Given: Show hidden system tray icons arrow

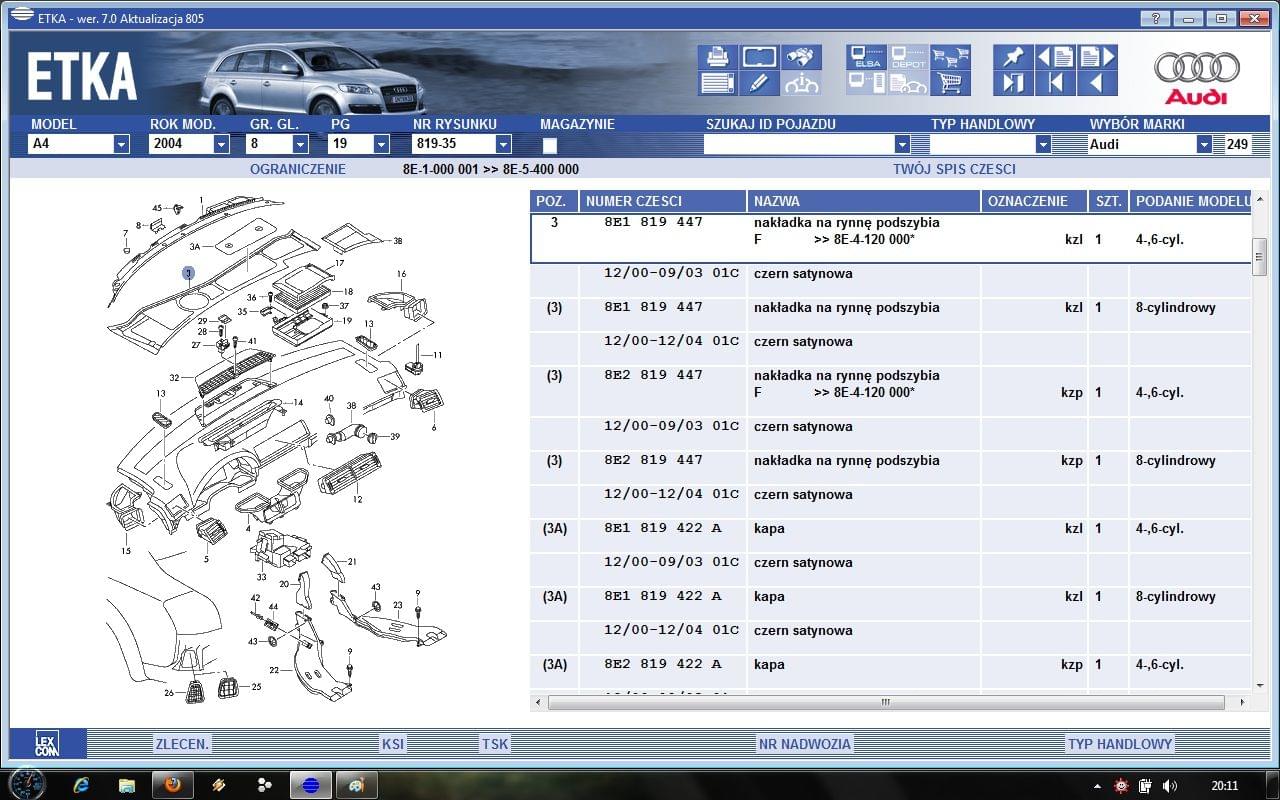Looking at the screenshot, I should [1097, 786].
